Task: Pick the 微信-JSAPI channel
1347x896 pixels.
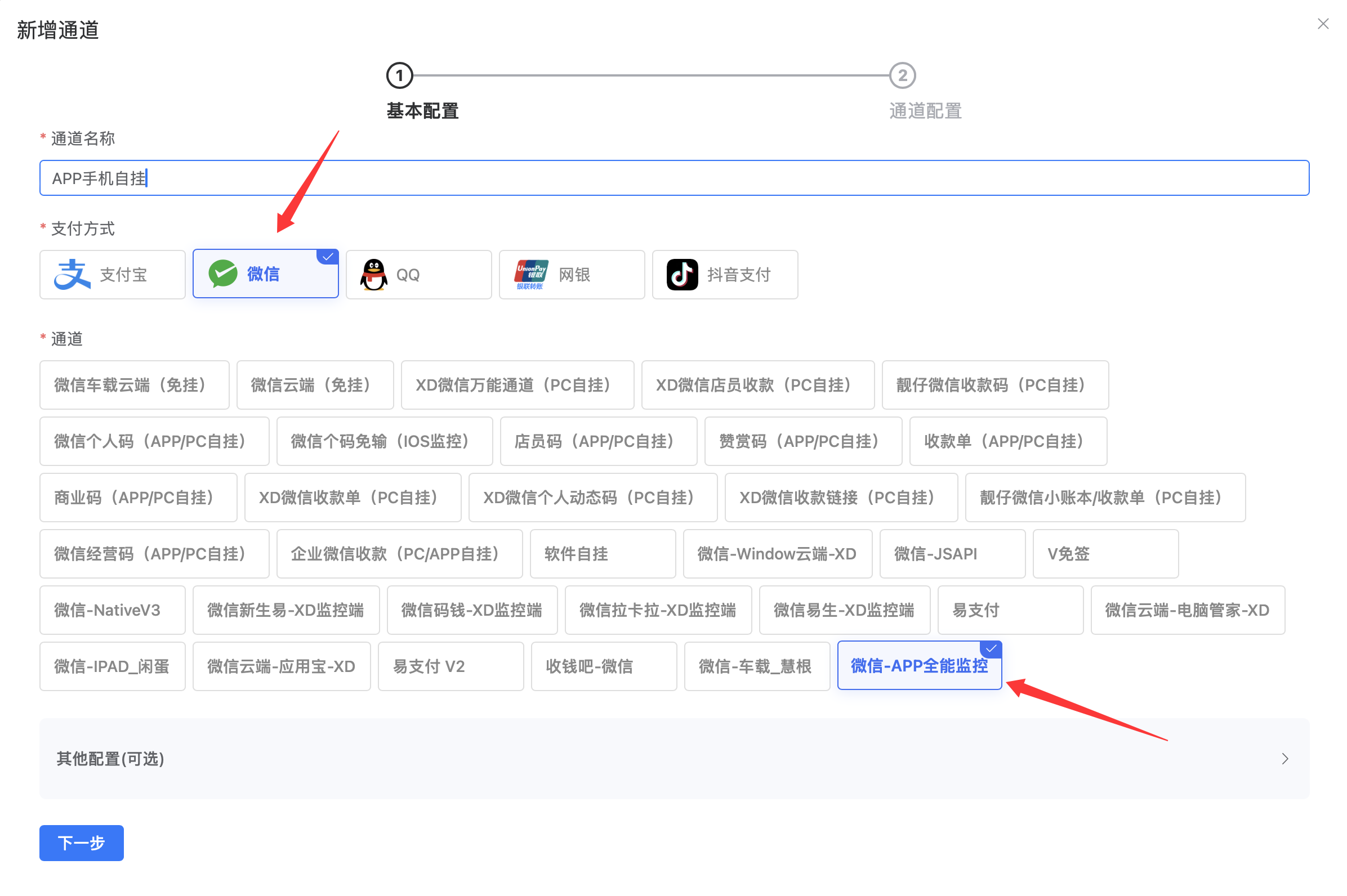Action: pyautogui.click(x=952, y=554)
